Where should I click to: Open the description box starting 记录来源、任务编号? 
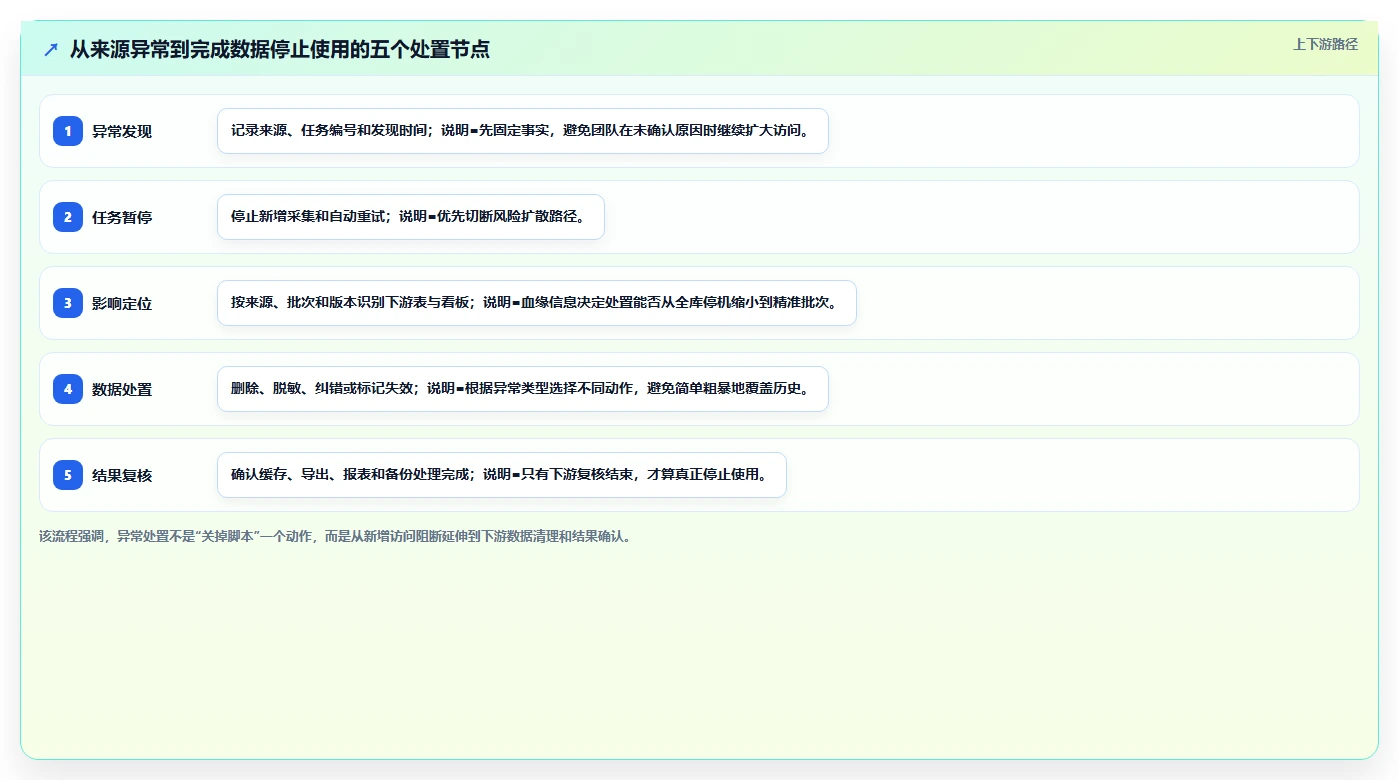523,131
